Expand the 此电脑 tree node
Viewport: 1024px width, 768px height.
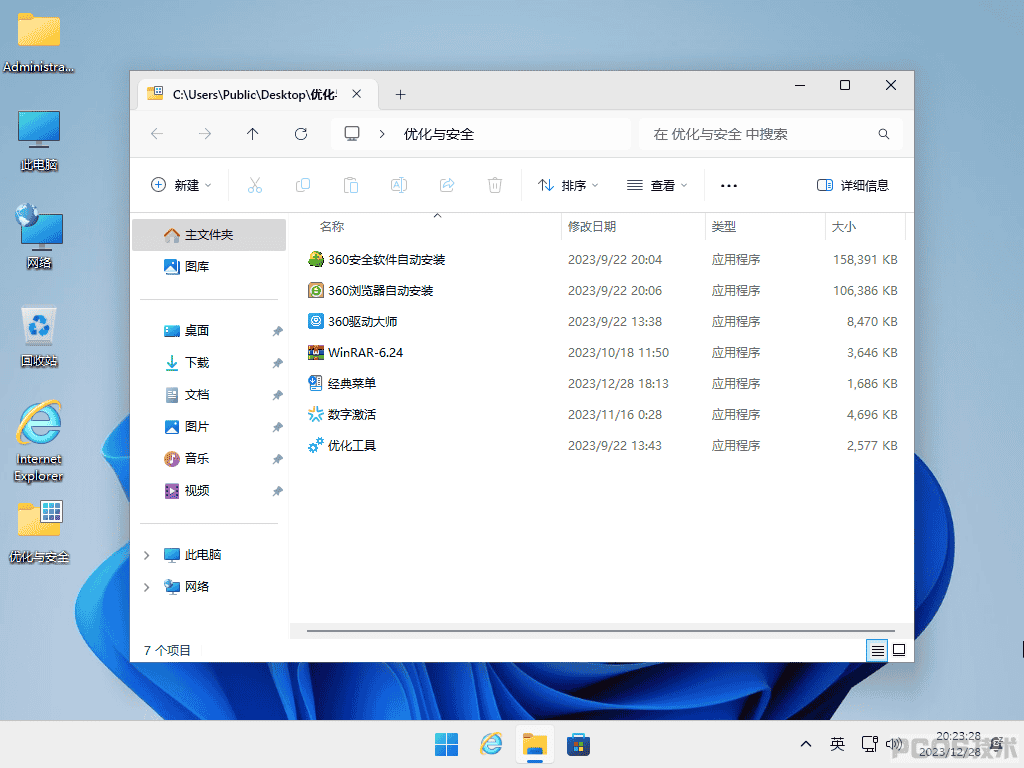(x=147, y=555)
